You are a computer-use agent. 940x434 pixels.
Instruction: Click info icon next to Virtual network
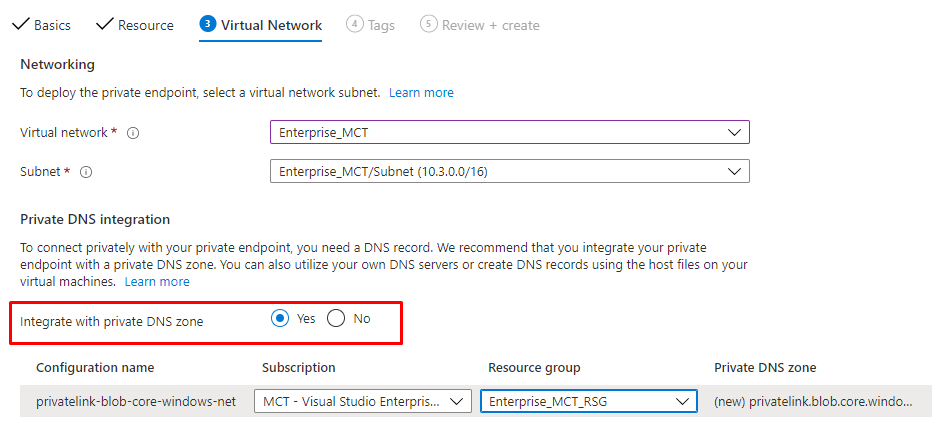coord(133,133)
